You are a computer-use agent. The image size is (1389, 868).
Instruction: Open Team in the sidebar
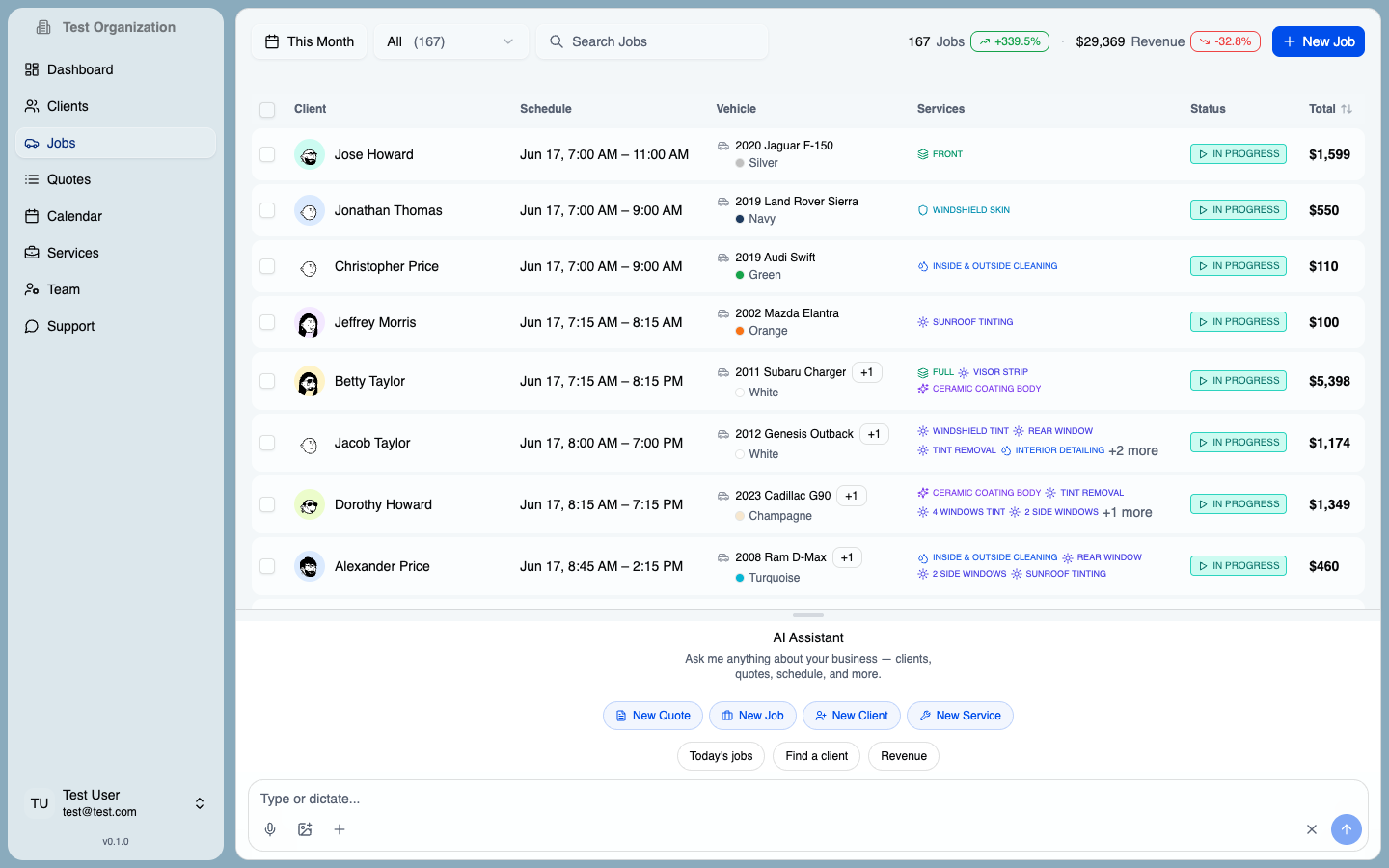click(116, 289)
